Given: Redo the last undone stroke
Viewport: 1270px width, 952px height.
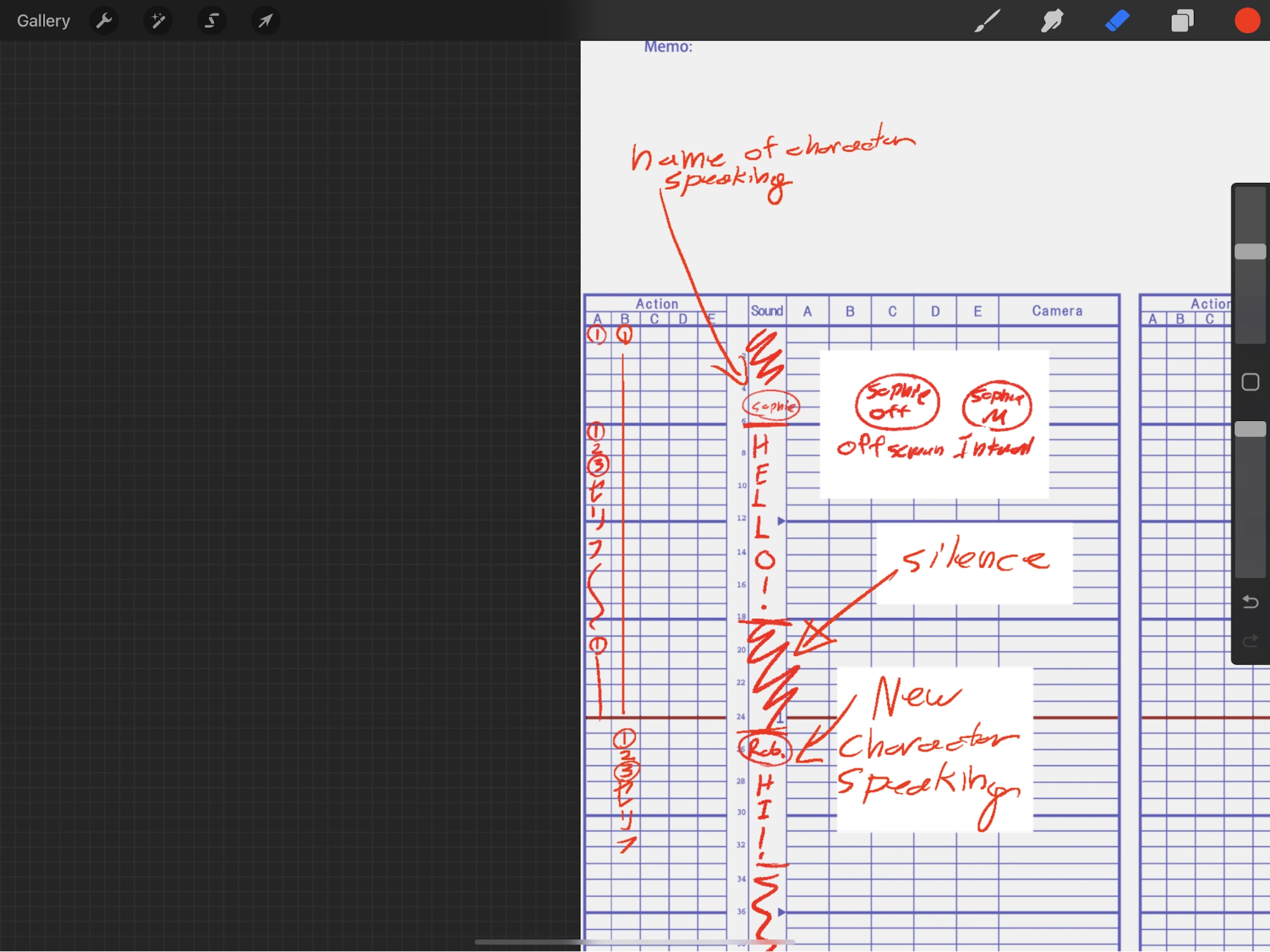Looking at the screenshot, I should pyautogui.click(x=1250, y=641).
